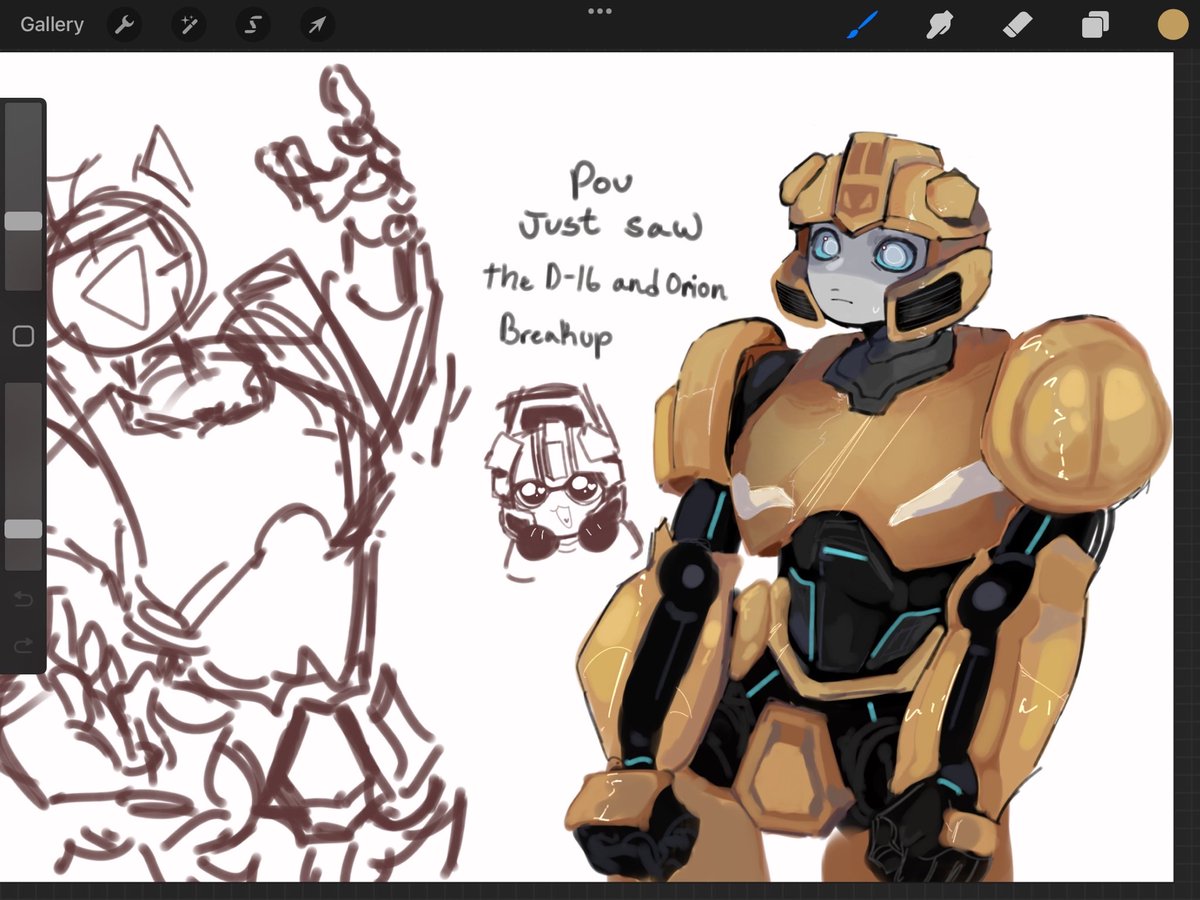
Task: Adjust the brush opacity slider handle
Action: pos(23,529)
